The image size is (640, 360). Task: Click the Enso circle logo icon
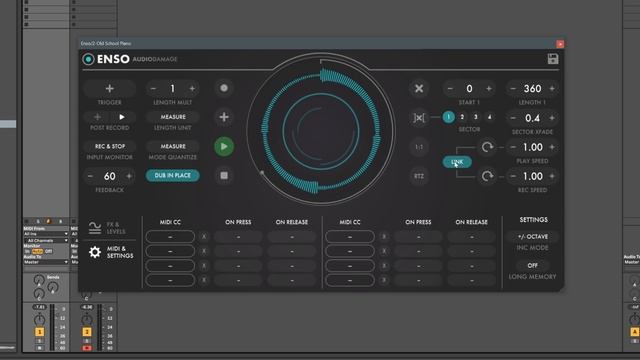[88, 59]
